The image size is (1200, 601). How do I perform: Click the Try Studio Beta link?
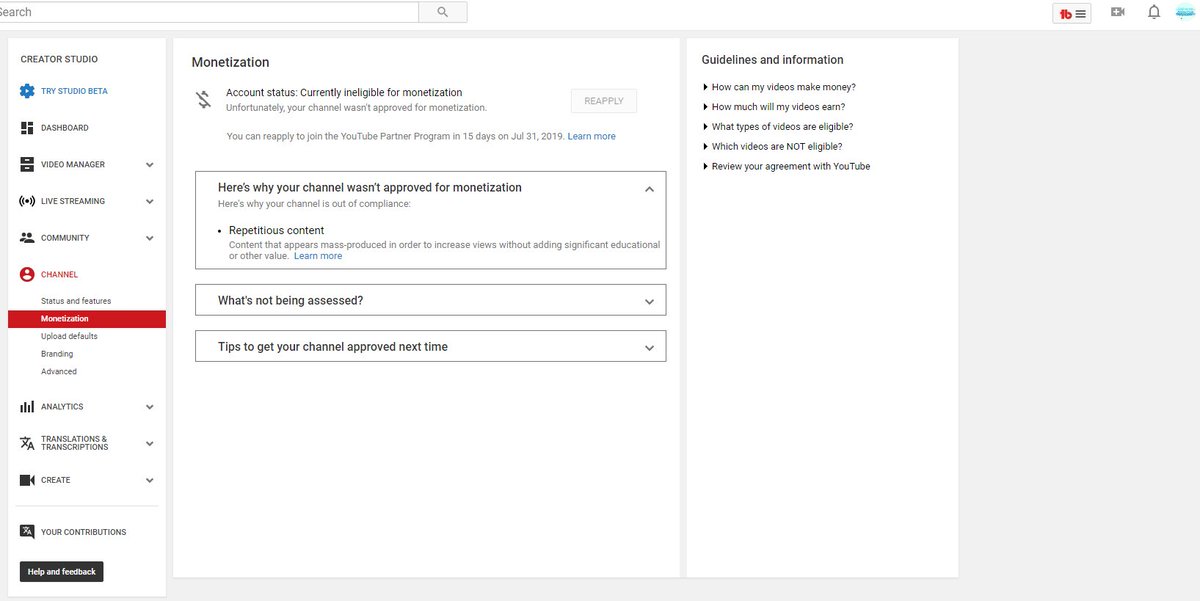click(x=74, y=91)
